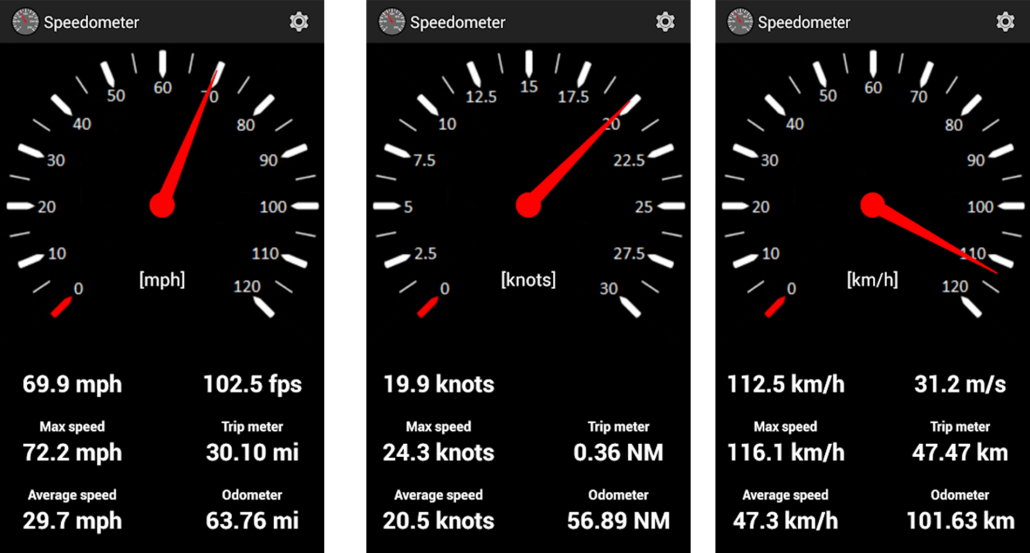Click the Speedometer title in km/h screen
The width and height of the screenshot is (1030, 553).
pyautogui.click(x=804, y=22)
